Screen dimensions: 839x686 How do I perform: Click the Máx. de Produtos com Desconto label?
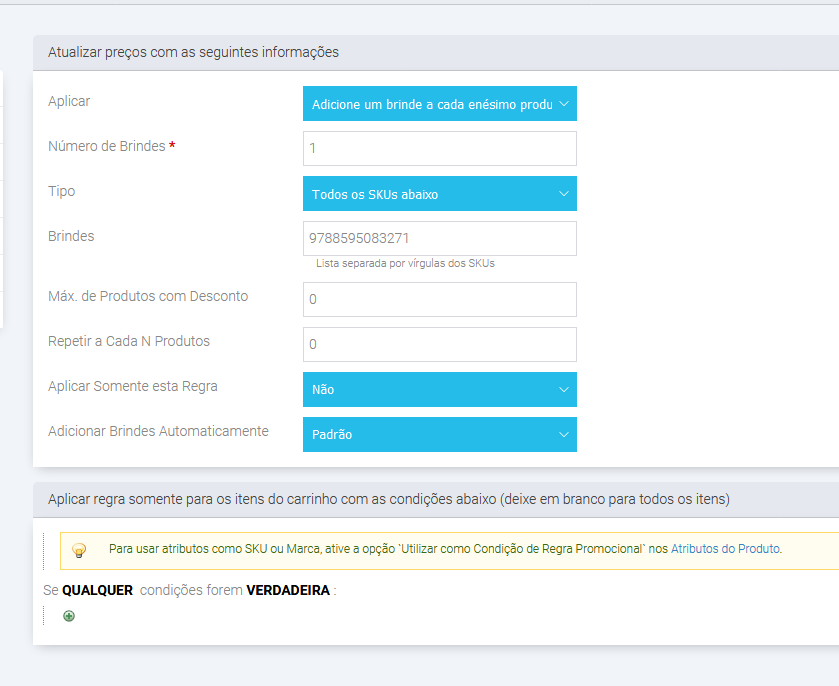coord(148,296)
